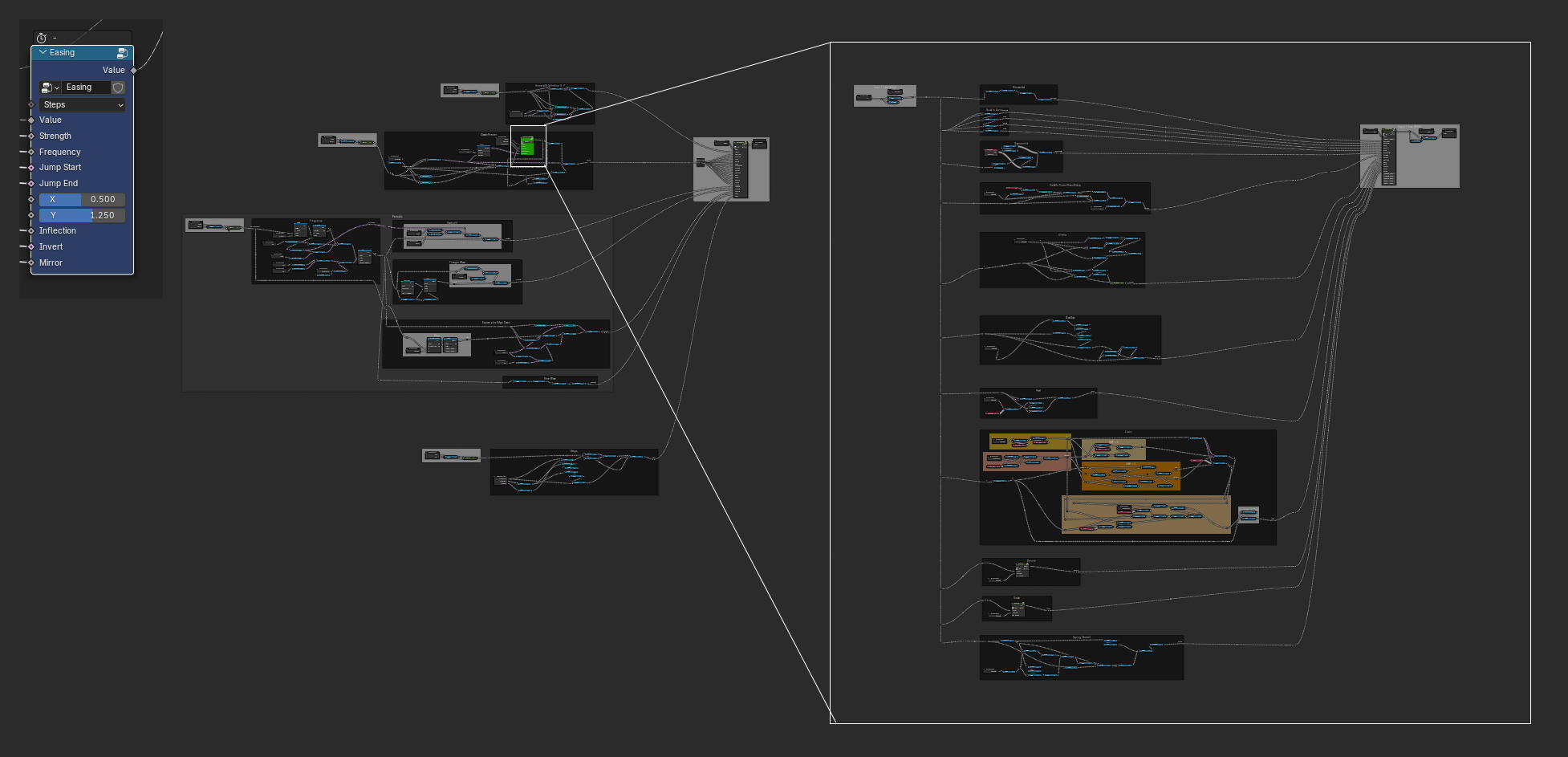This screenshot has width=1568, height=757.
Task: Select the orange frame in the enlarged view
Action: (x=1131, y=476)
